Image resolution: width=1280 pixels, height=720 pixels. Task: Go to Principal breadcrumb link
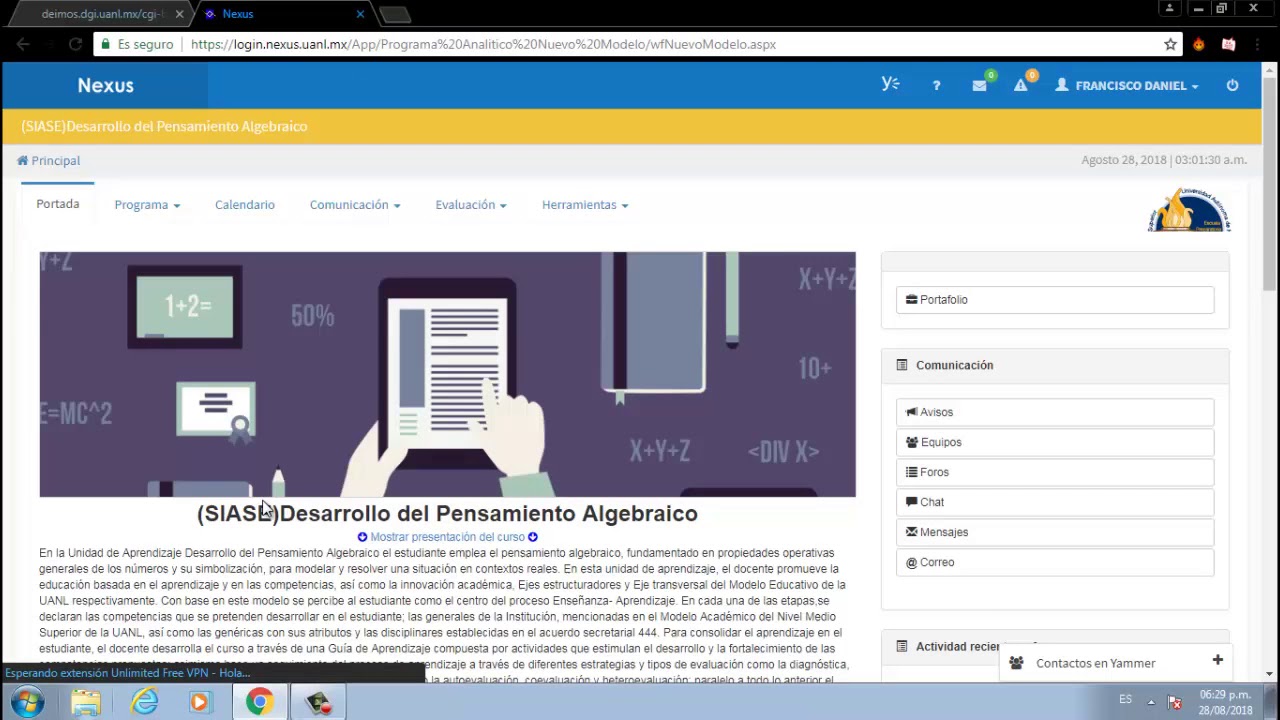click(48, 160)
